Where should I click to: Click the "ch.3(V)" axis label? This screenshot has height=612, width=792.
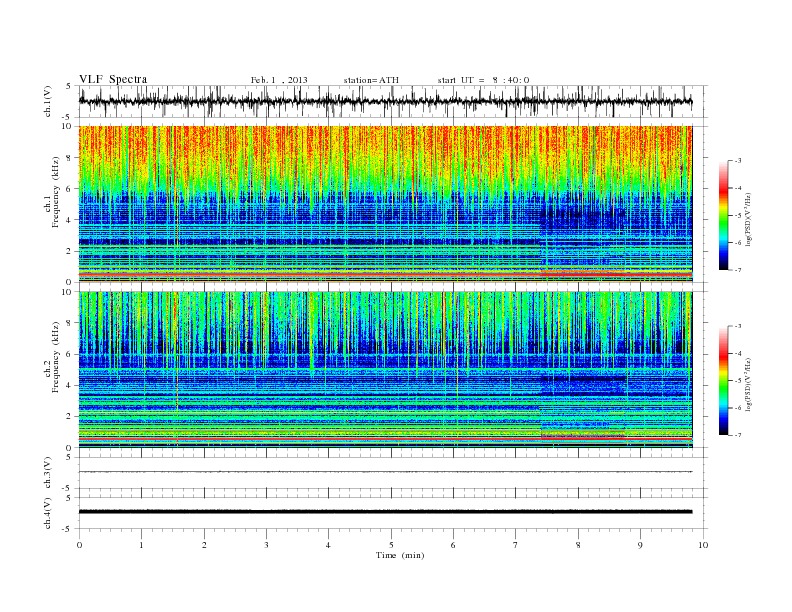[48, 473]
